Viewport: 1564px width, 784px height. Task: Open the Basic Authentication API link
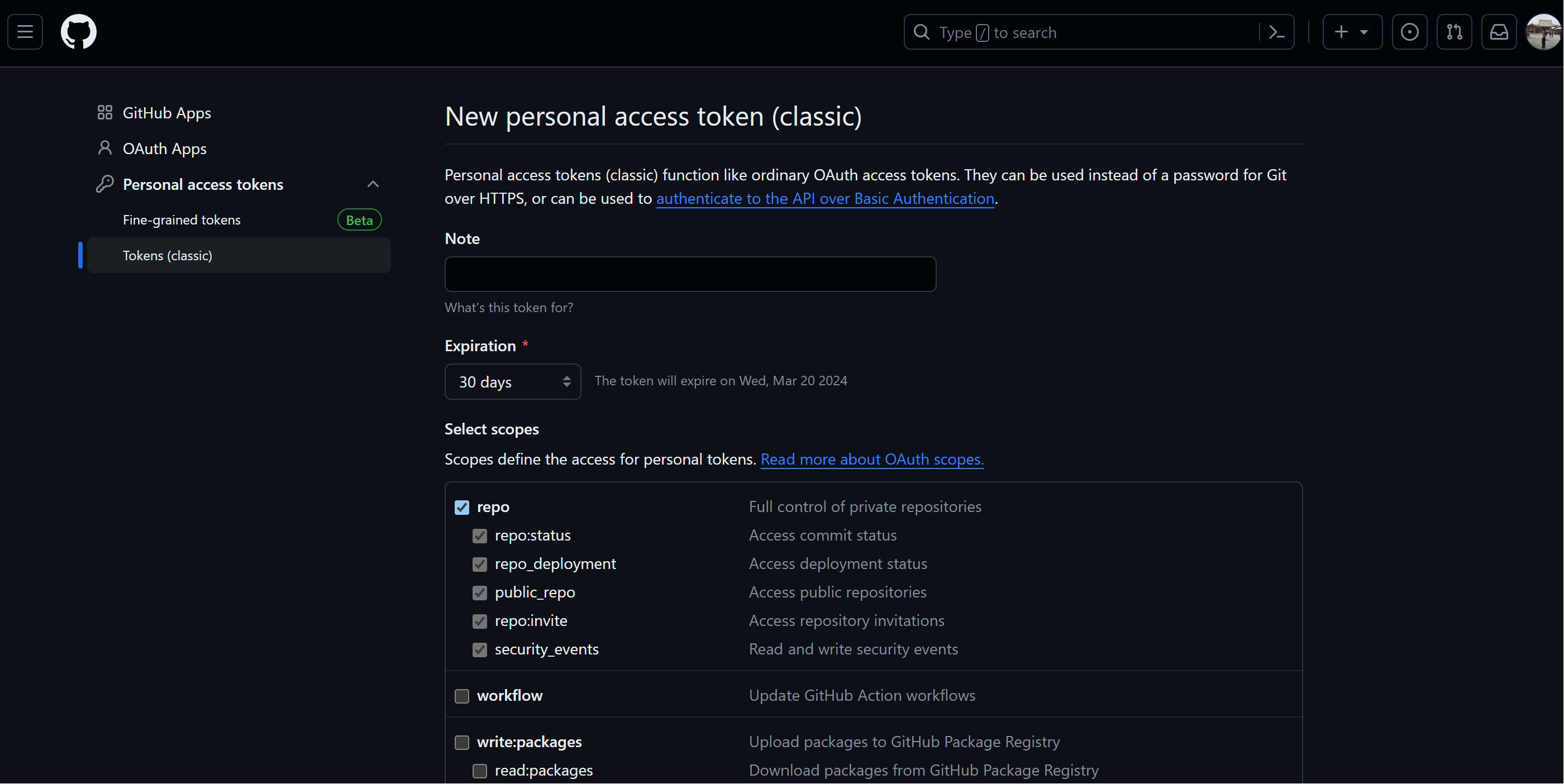[x=824, y=198]
